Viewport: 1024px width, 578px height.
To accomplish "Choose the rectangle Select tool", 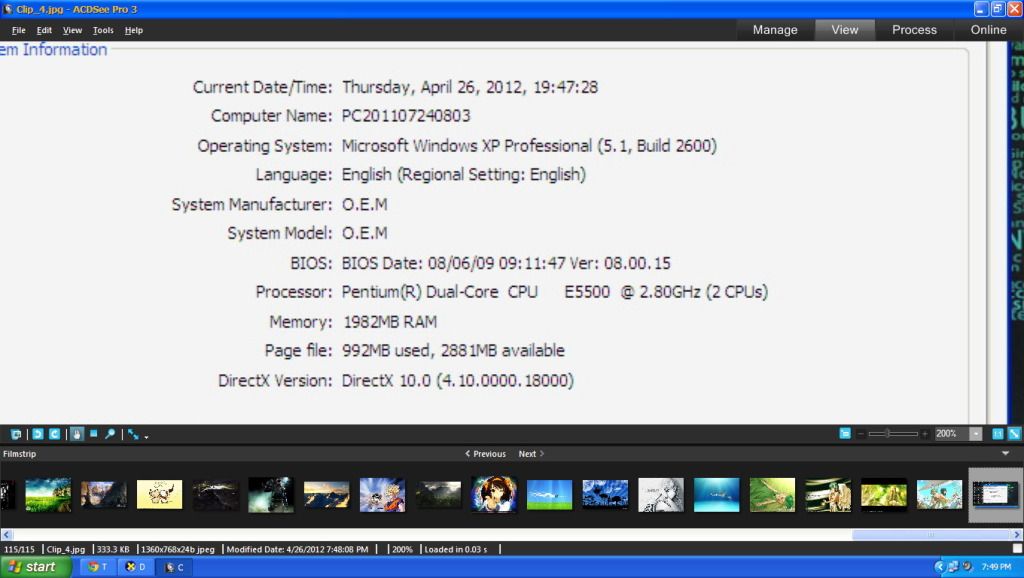I will (93, 434).
